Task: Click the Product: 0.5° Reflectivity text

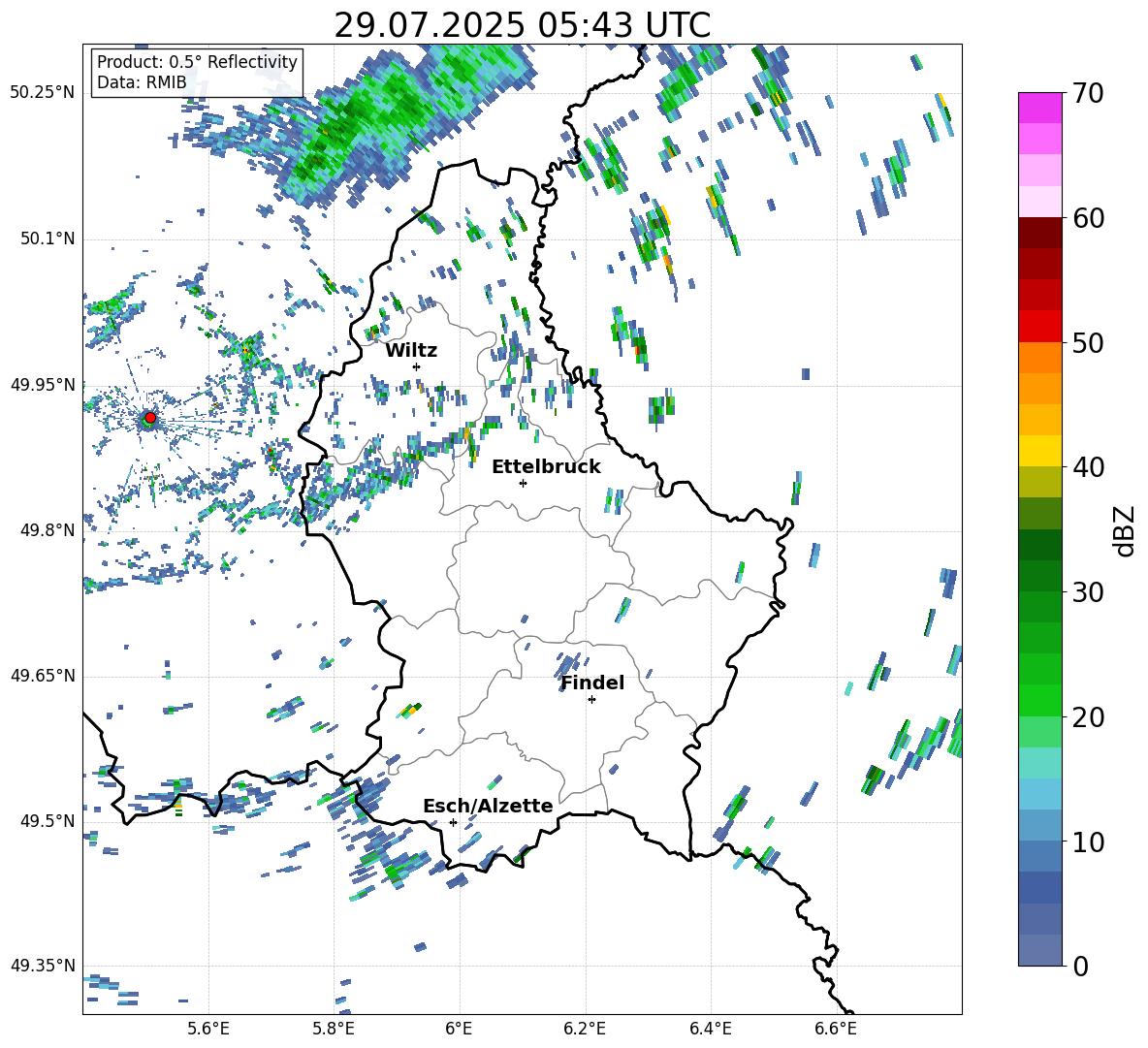Action: [x=197, y=62]
